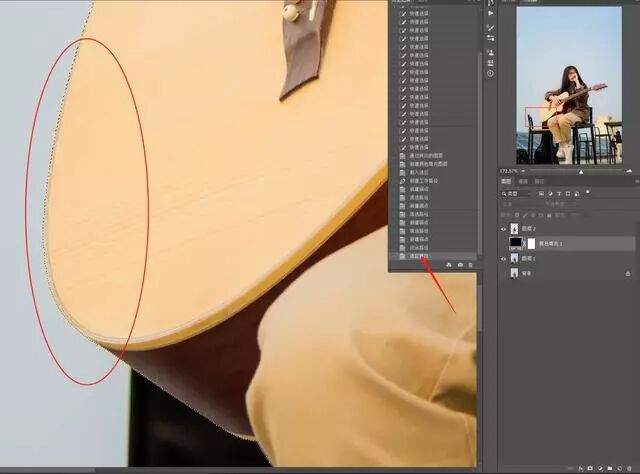This screenshot has height=474, width=640.
Task: Create new fill or adjustment layer icon
Action: pyautogui.click(x=600, y=468)
